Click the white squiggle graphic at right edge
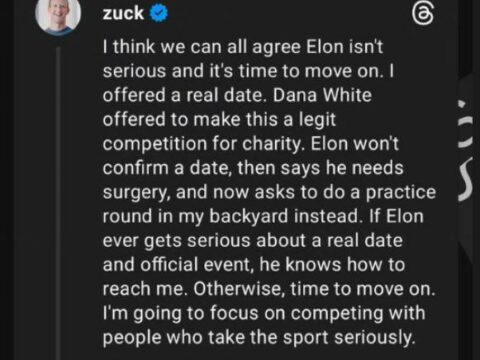 [466, 180]
